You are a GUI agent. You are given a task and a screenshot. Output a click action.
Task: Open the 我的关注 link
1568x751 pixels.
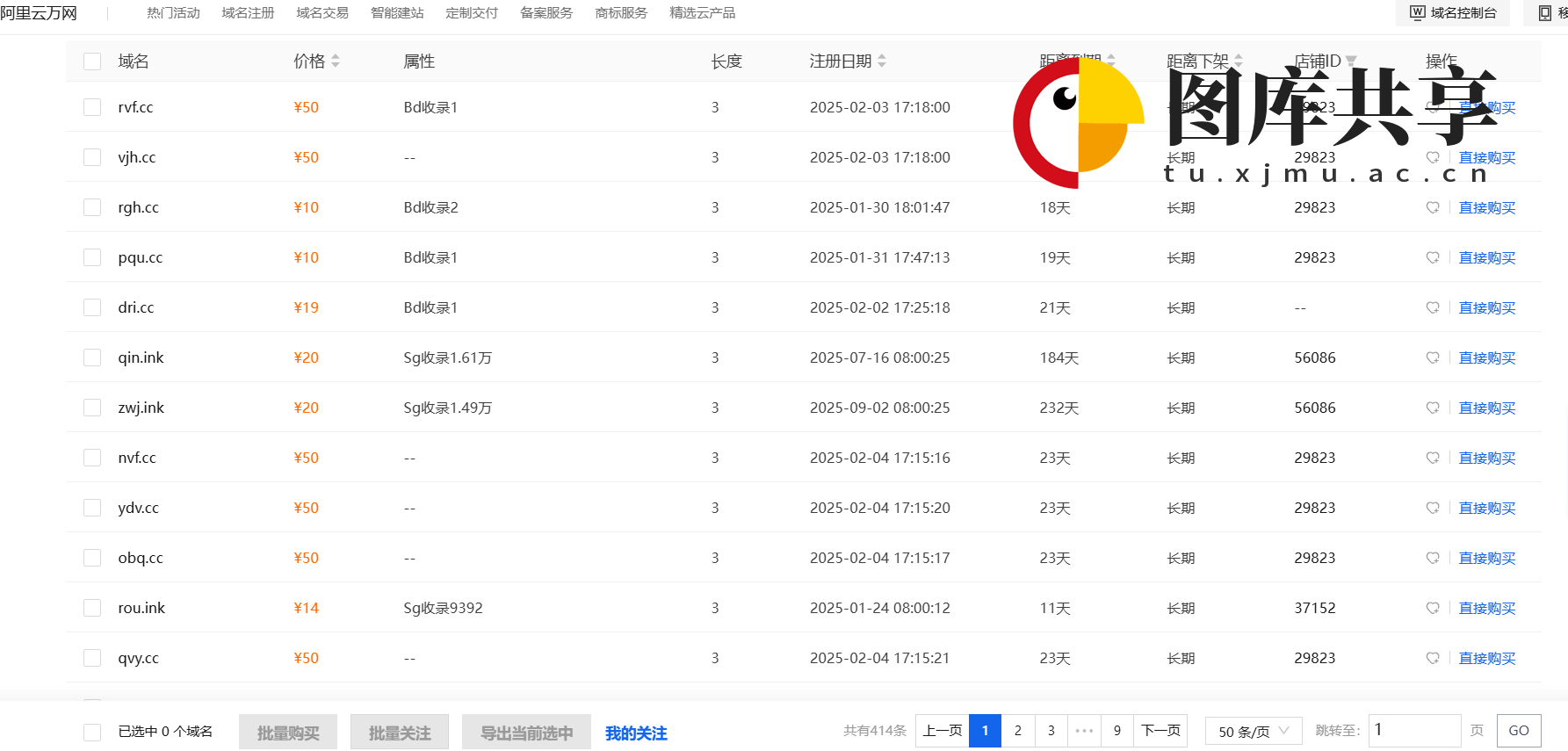(636, 733)
